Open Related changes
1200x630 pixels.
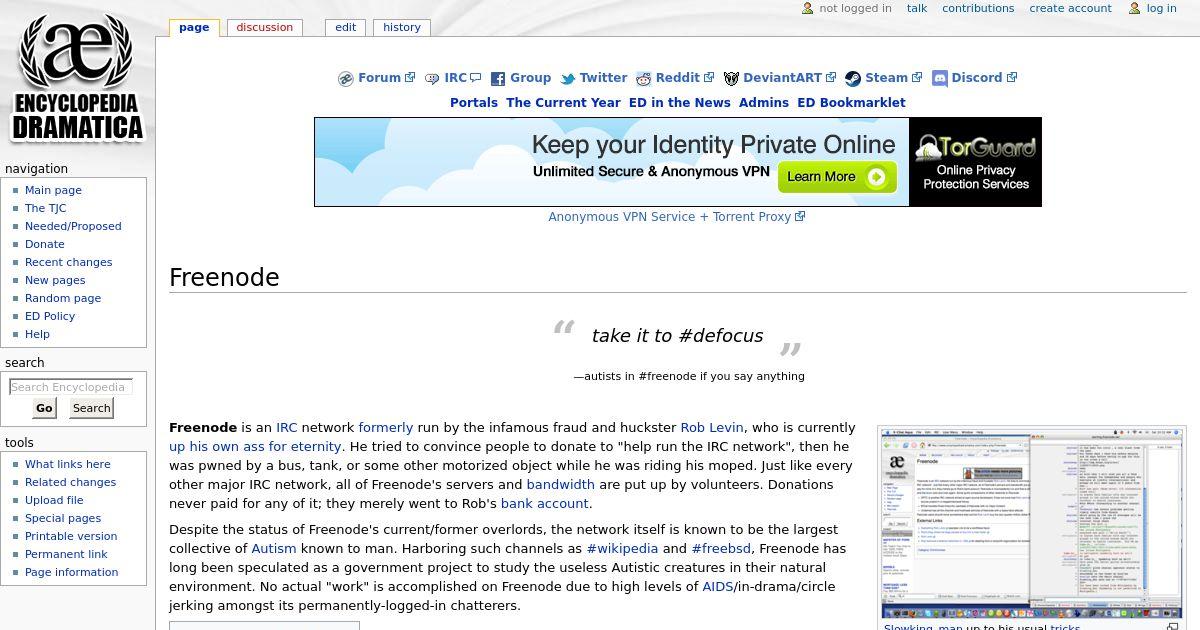click(70, 482)
